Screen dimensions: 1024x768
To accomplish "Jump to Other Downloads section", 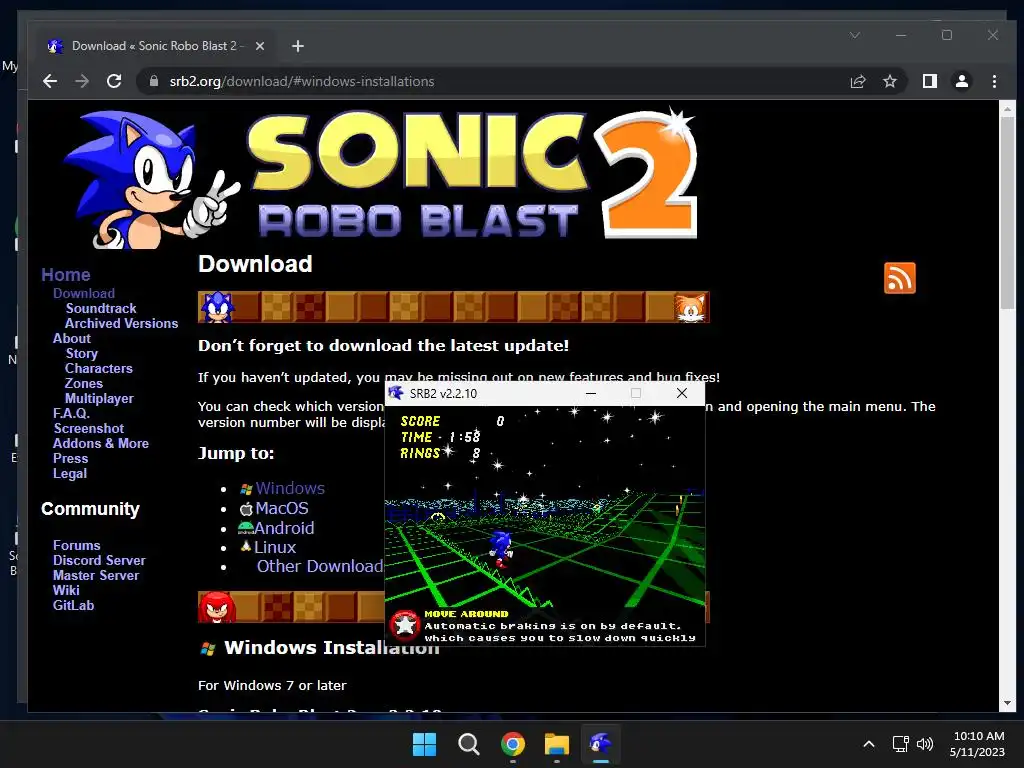I will [320, 566].
